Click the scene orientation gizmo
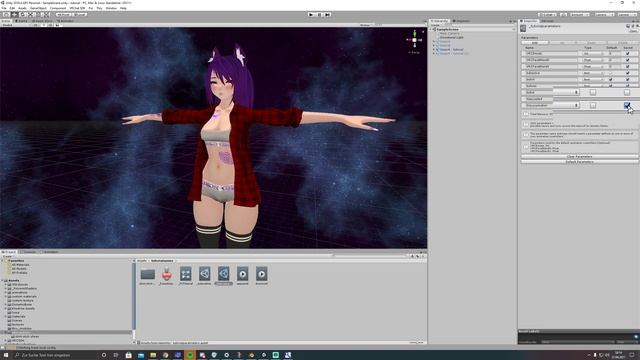This screenshot has height=360, width=640. pyautogui.click(x=414, y=40)
